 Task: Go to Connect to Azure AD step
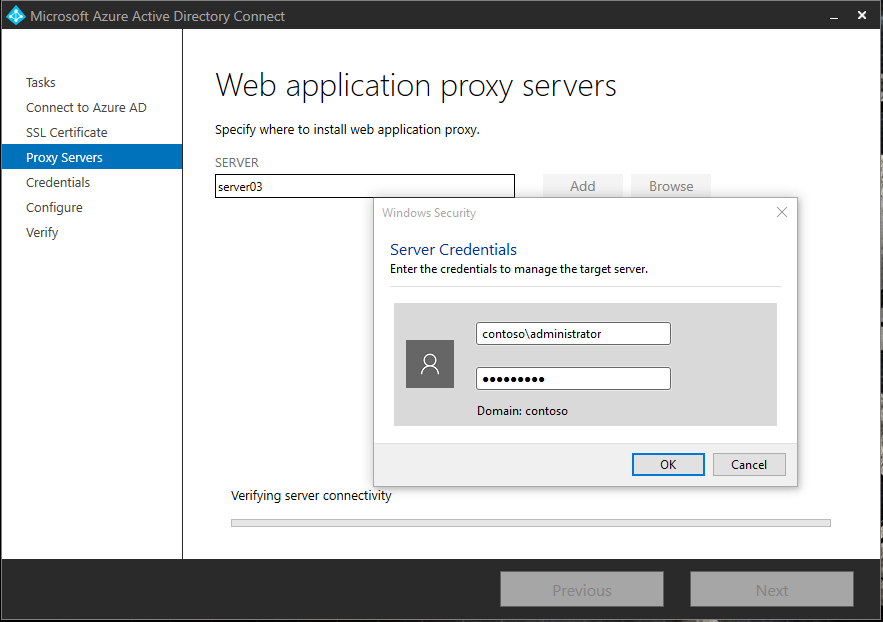coord(86,108)
